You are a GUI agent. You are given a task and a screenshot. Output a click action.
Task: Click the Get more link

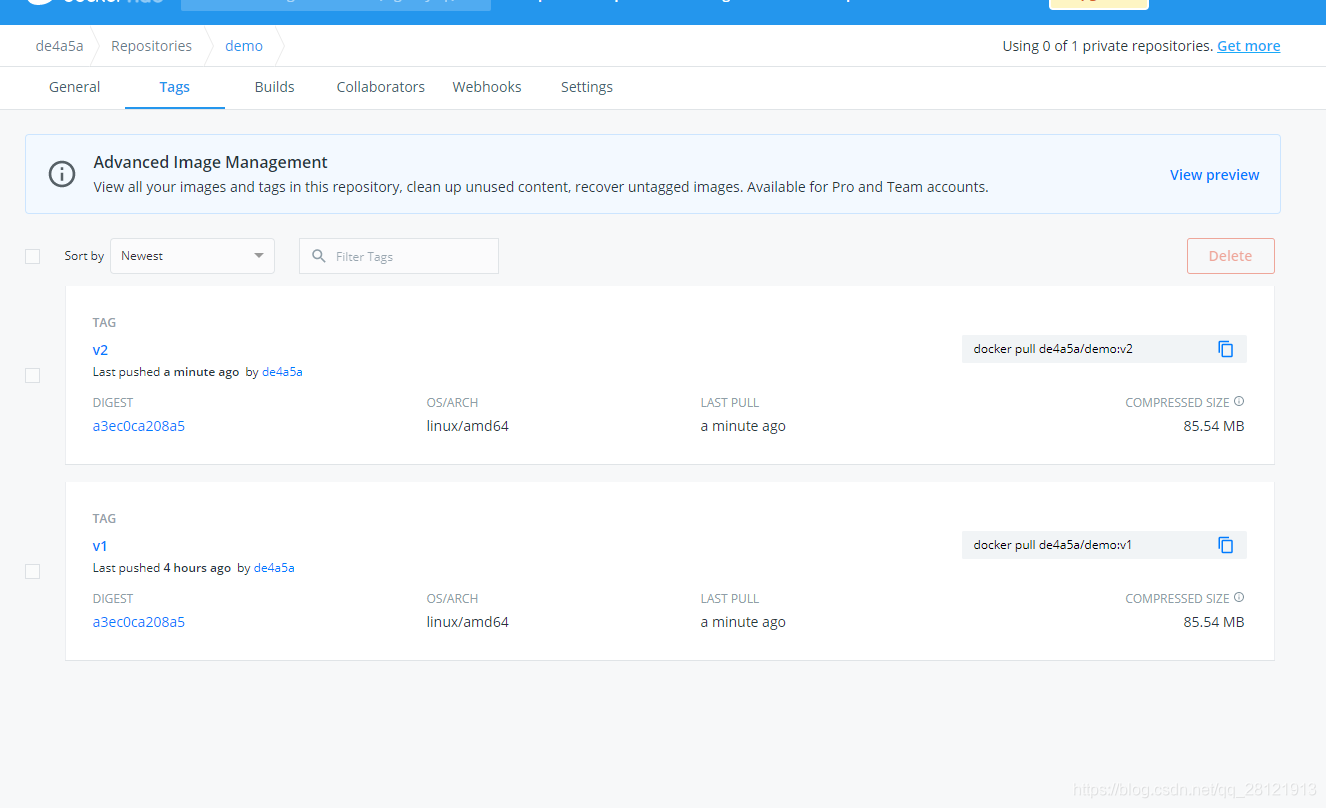[1248, 46]
